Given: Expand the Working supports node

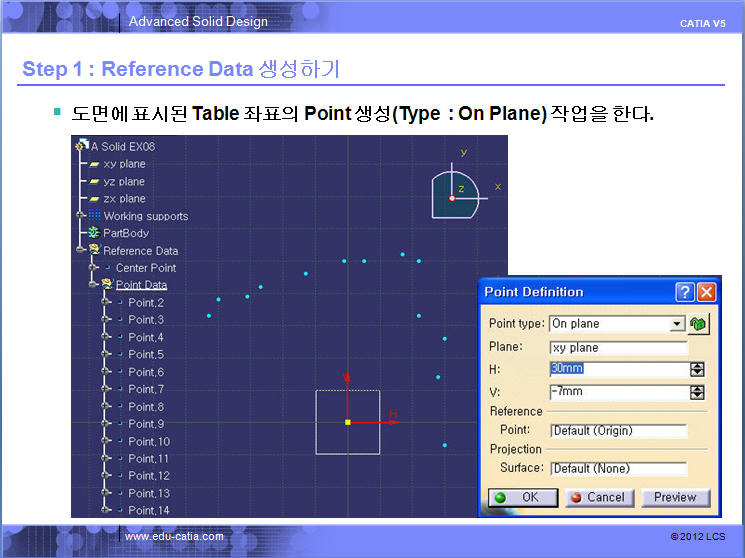Looking at the screenshot, I should tap(81, 216).
